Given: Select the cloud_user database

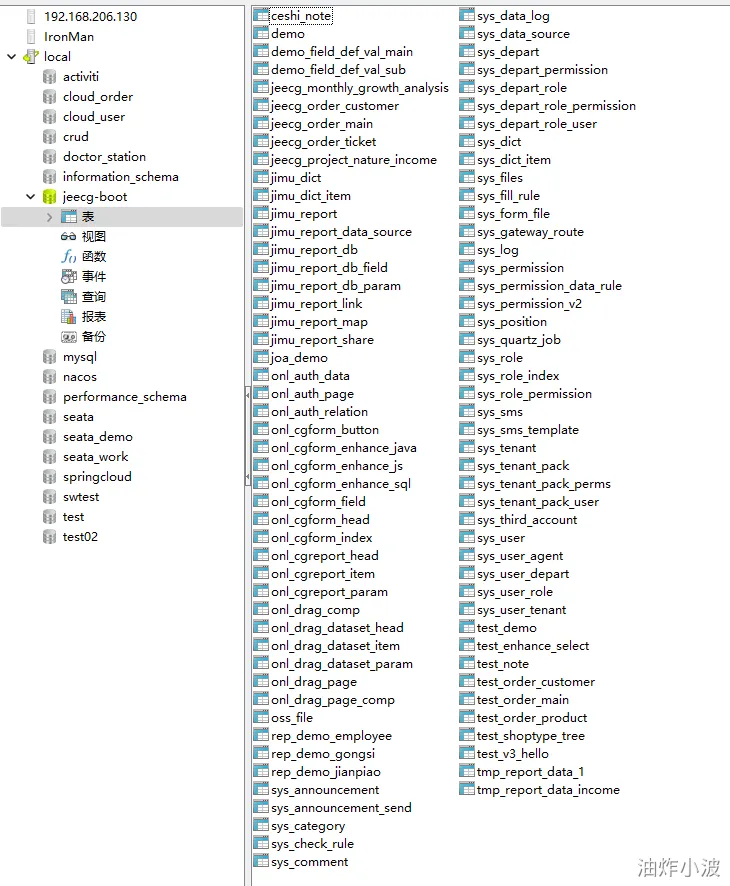Looking at the screenshot, I should [x=94, y=117].
